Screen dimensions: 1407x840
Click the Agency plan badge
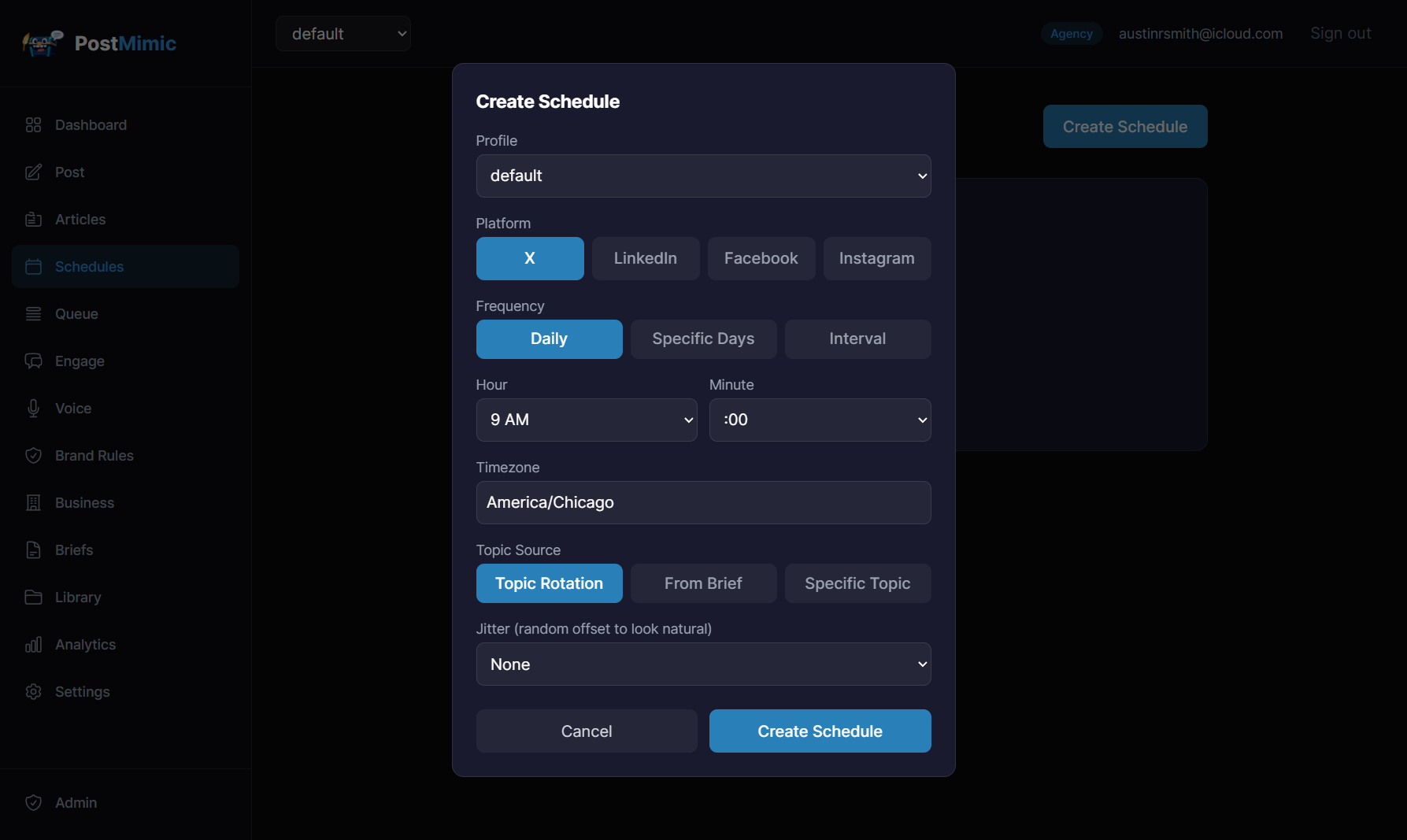coord(1072,34)
